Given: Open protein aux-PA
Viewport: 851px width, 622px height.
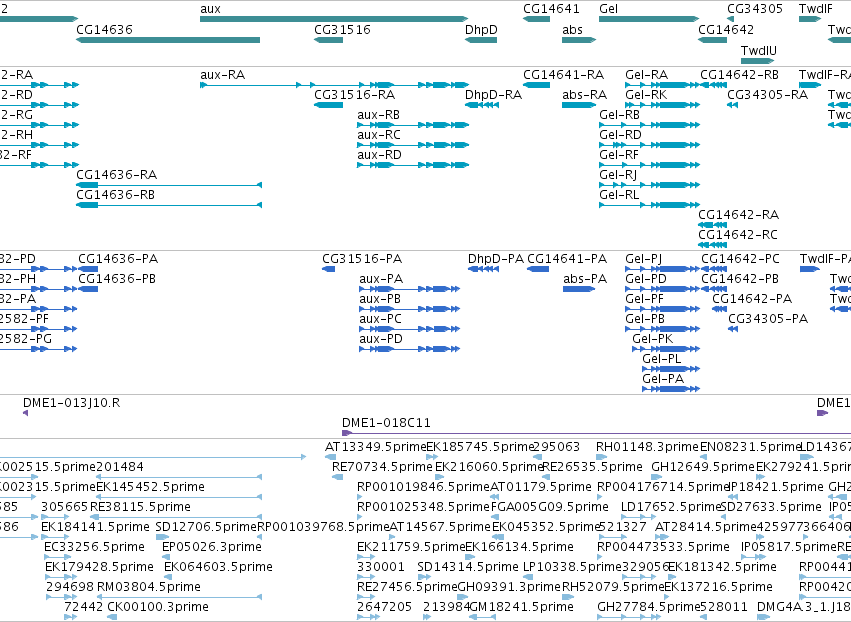Looking at the screenshot, I should [381, 279].
